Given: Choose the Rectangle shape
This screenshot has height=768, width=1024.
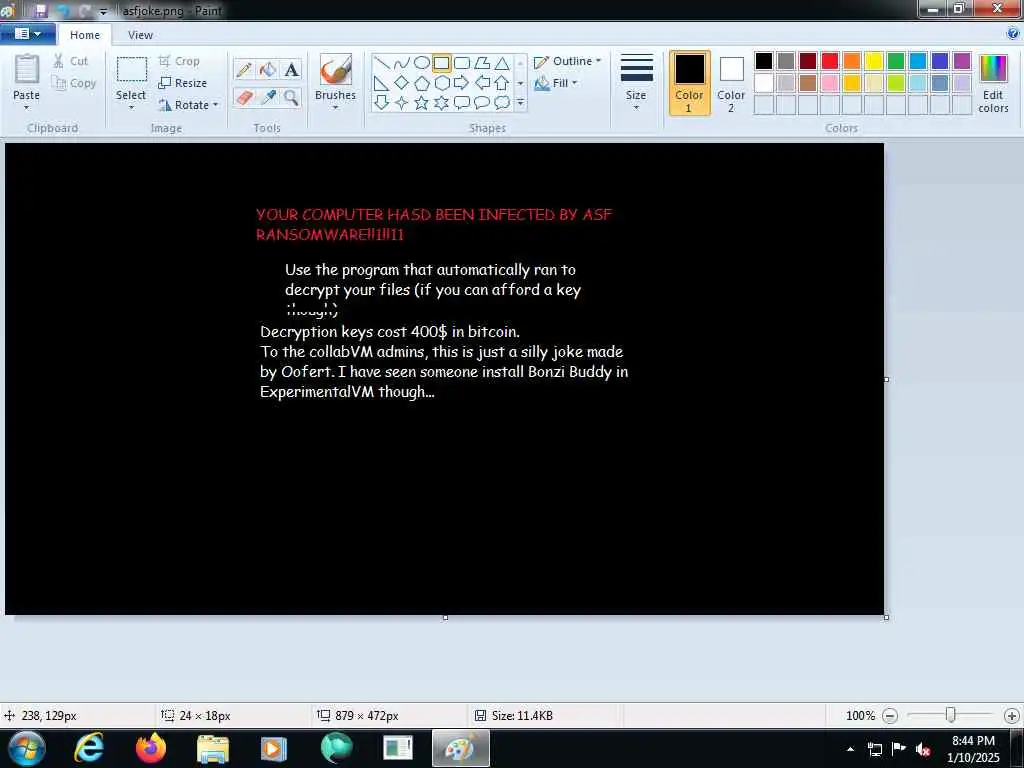Looking at the screenshot, I should pos(441,63).
